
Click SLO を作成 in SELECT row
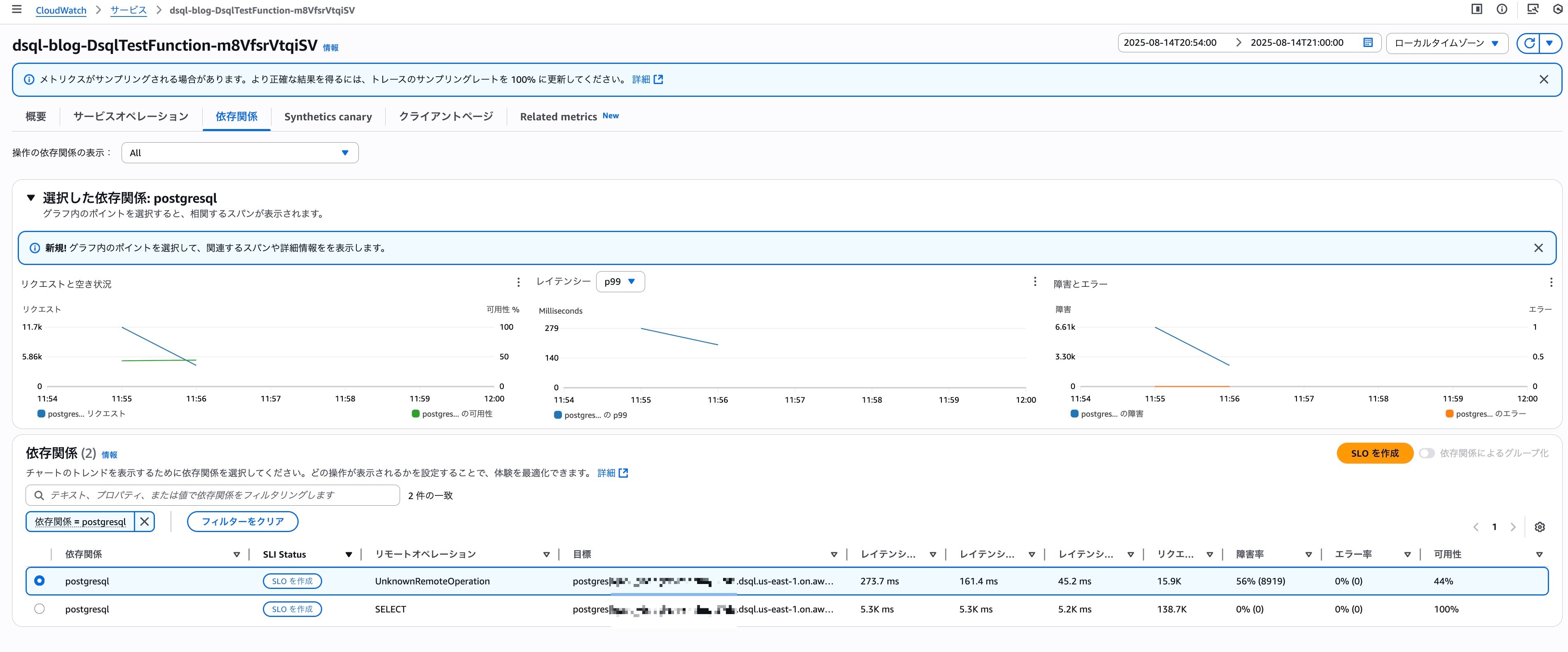click(x=292, y=610)
